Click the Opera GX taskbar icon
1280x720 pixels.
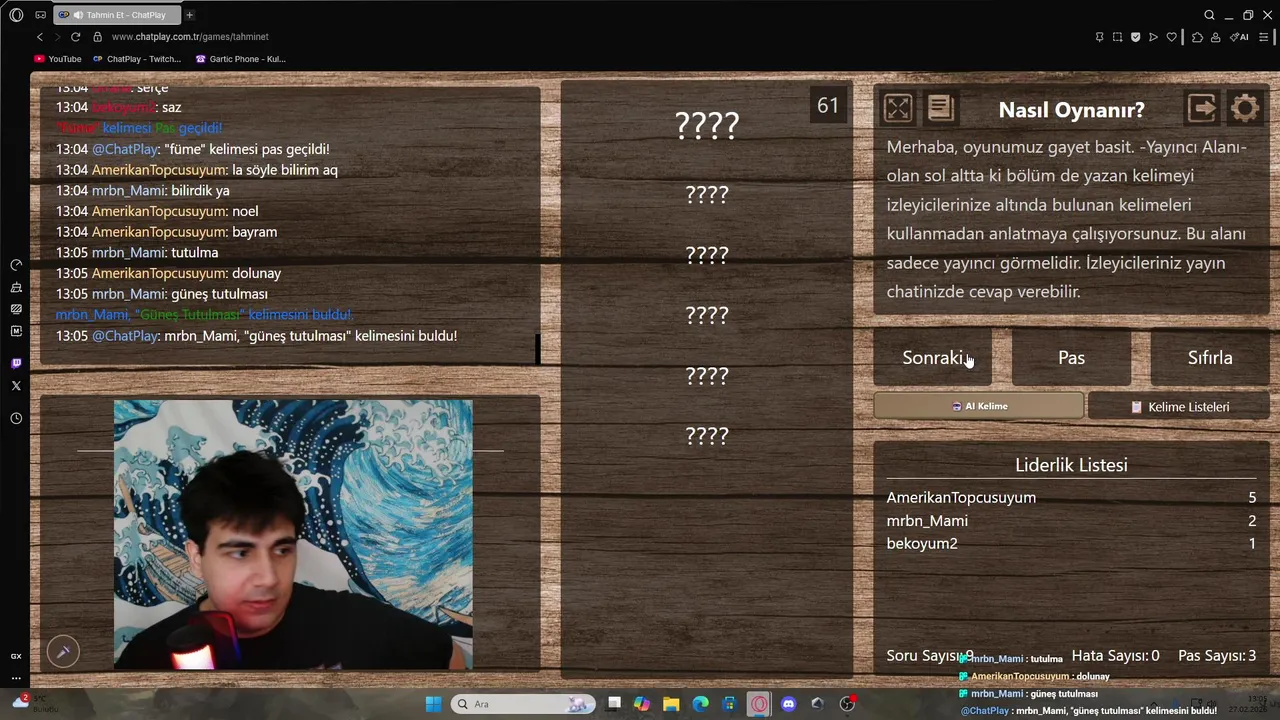pos(760,704)
